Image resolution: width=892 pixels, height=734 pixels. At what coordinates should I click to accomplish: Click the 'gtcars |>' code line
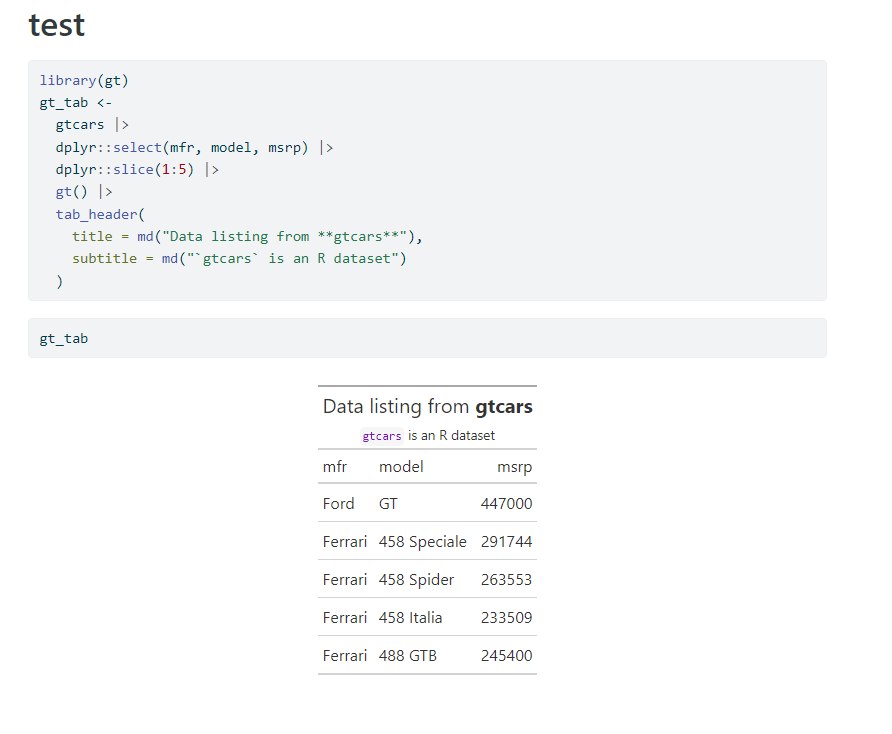tap(92, 125)
